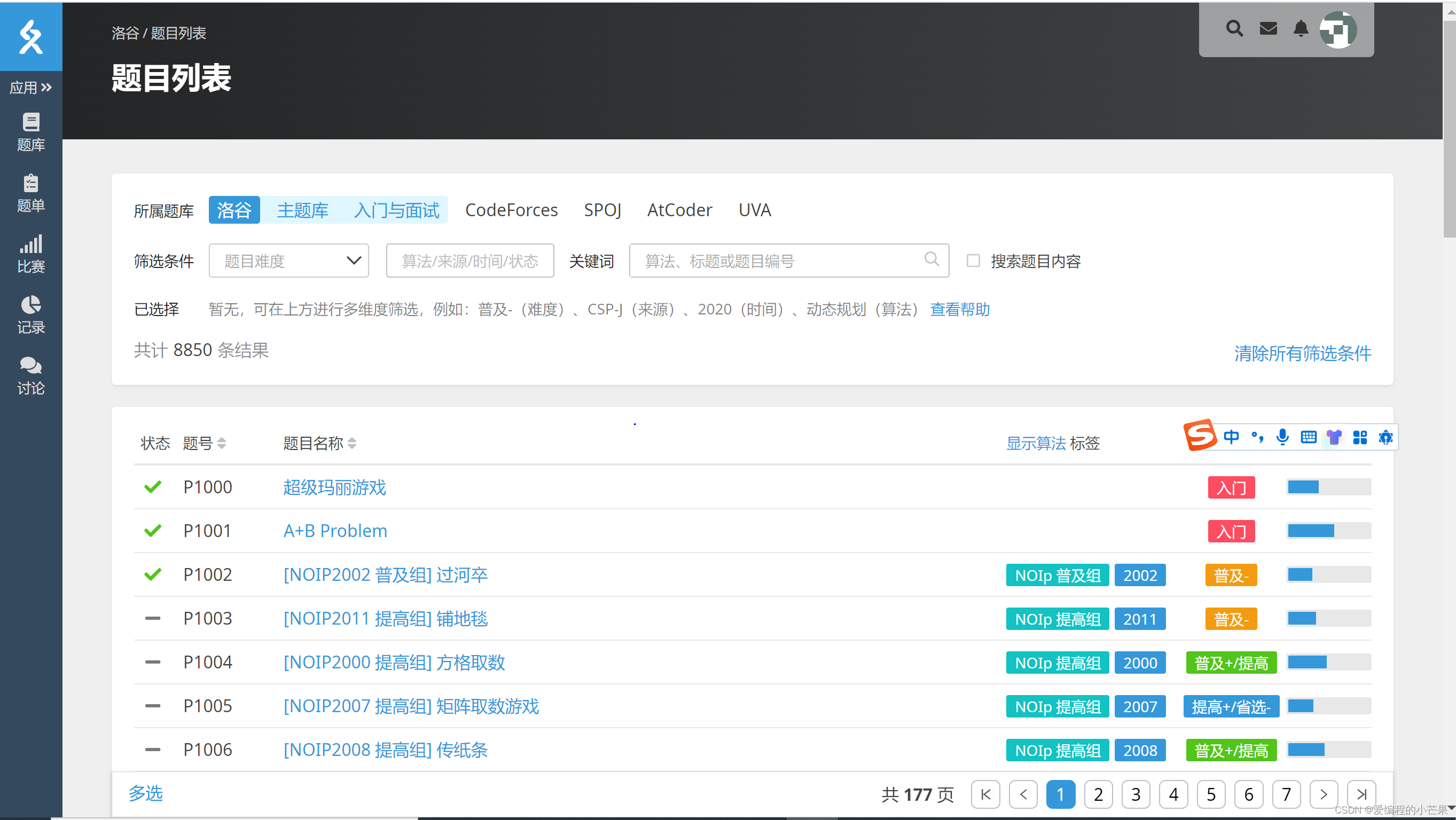Open the mail messages icon
The height and width of the screenshot is (820, 1456).
click(1268, 29)
